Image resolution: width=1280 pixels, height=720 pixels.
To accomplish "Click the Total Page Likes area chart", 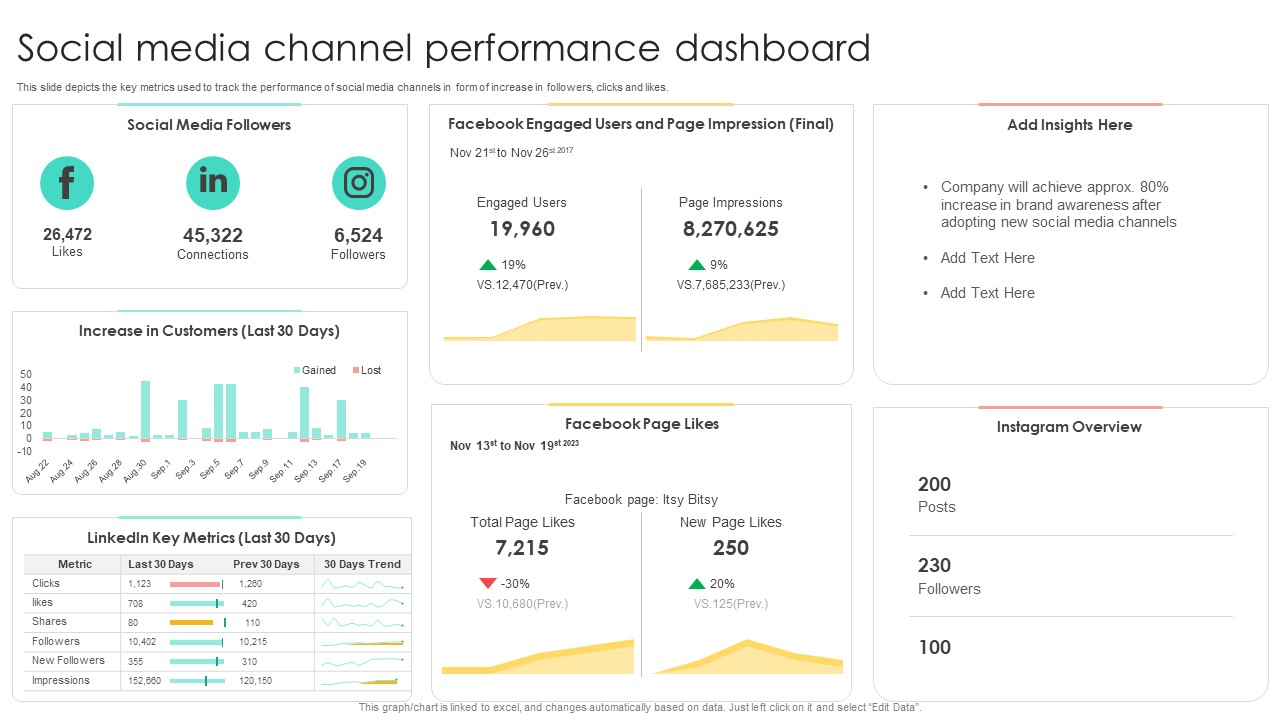I will point(538,657).
